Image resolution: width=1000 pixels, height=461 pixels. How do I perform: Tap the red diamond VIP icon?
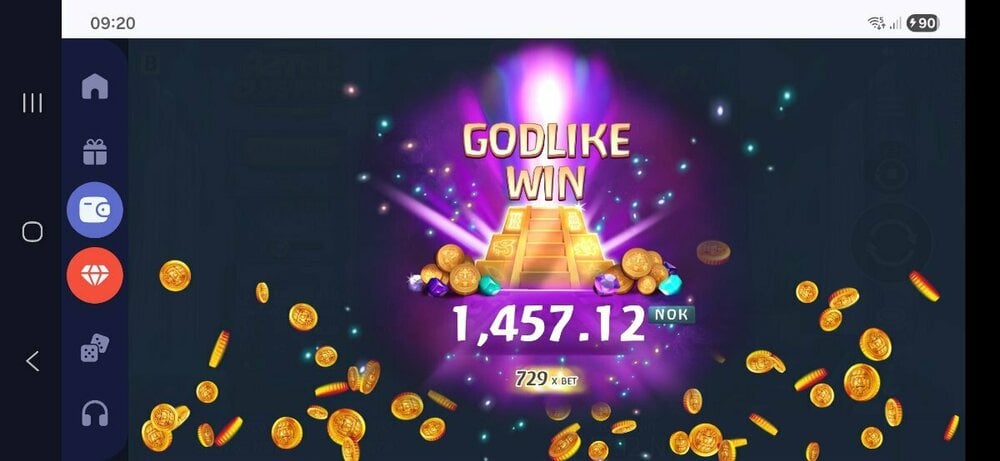tap(95, 275)
